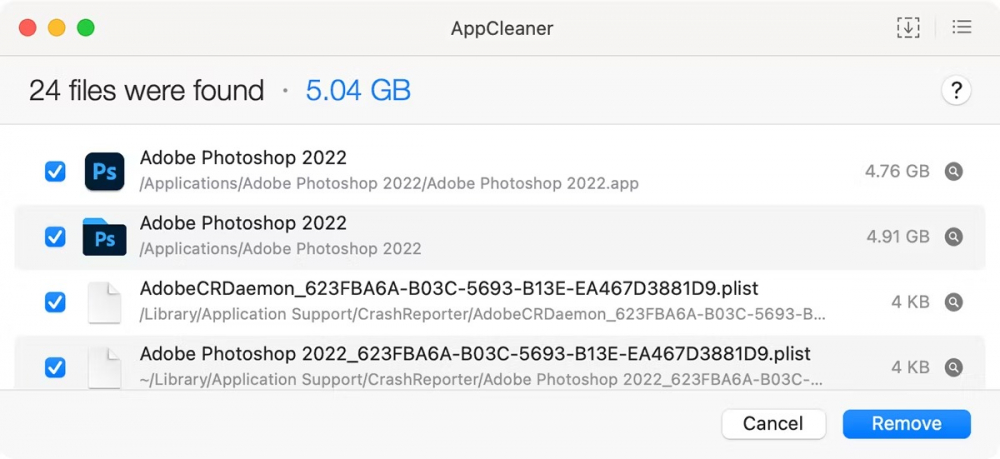Click magnifier icon beside the 4.91 GB folder
The image size is (1000, 459).
pyautogui.click(x=954, y=237)
